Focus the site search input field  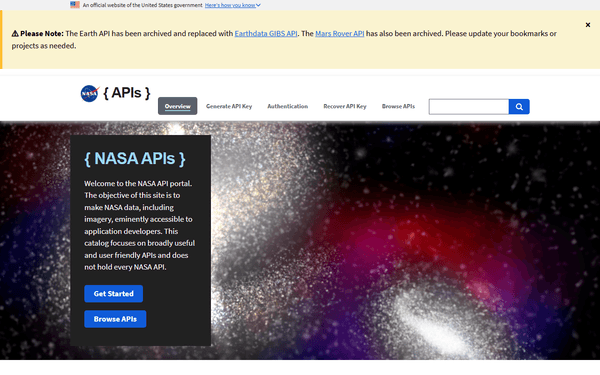point(469,107)
